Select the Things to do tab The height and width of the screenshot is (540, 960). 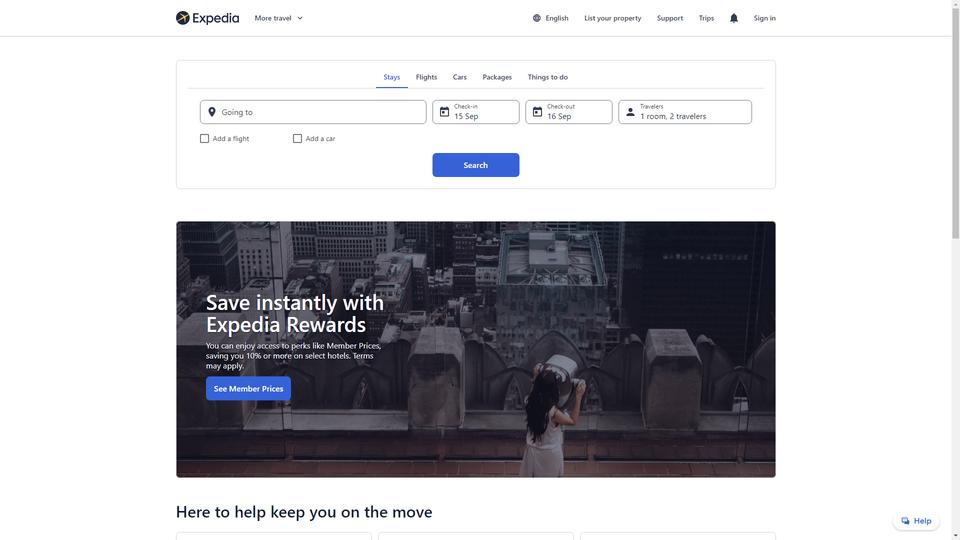(x=547, y=77)
